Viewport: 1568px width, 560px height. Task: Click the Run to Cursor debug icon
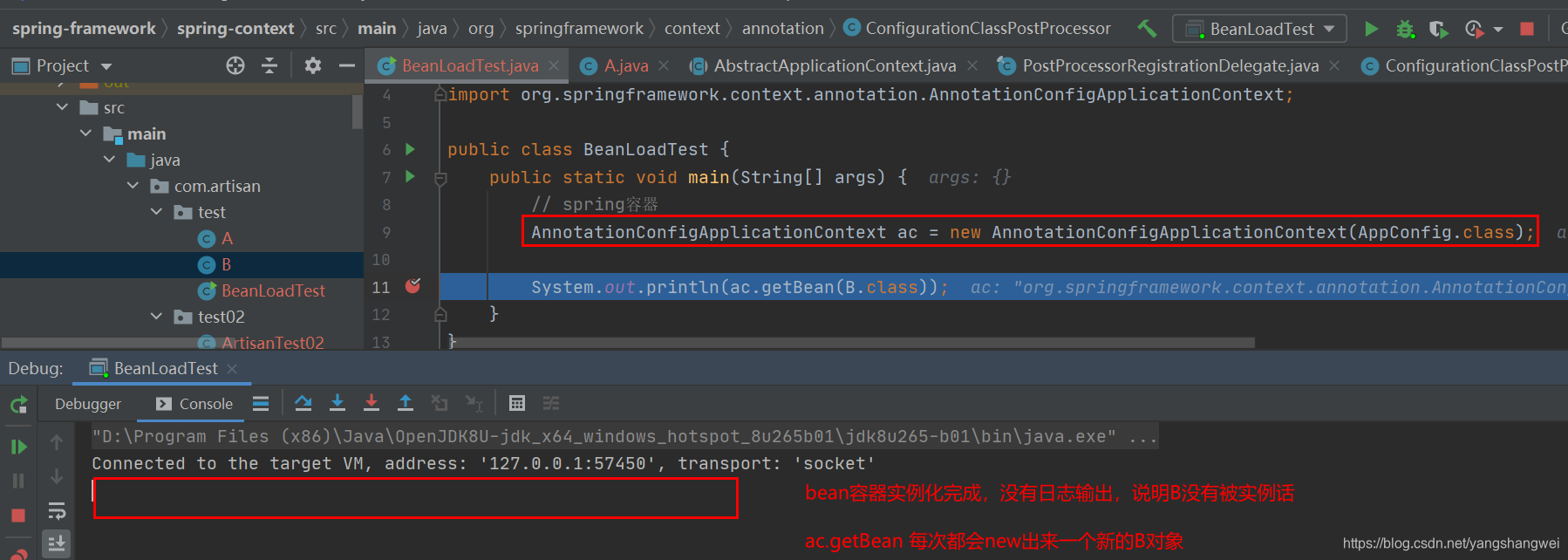[x=474, y=403]
